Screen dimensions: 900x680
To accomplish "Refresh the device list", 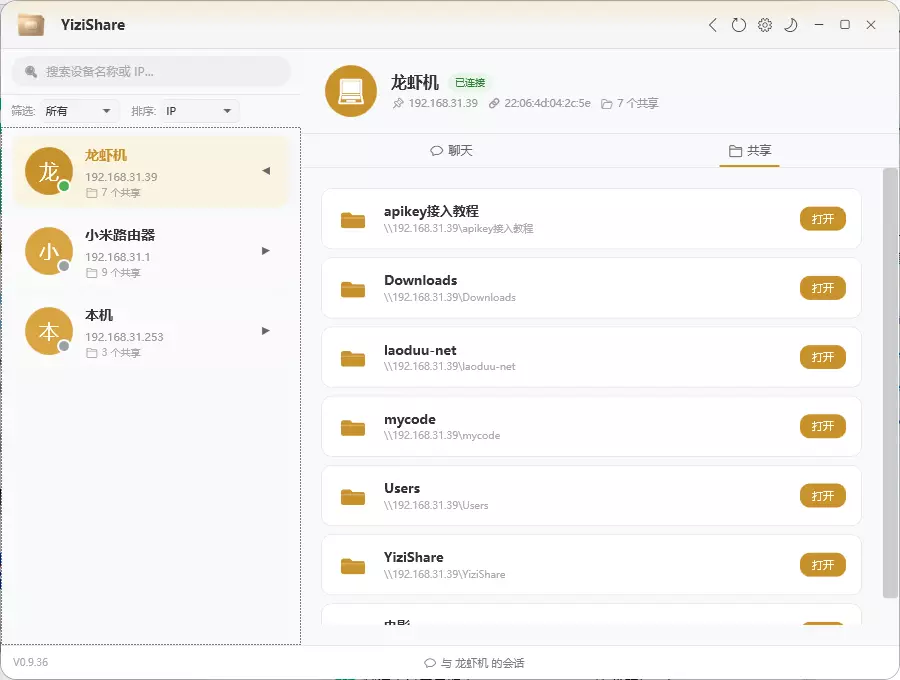I will click(x=739, y=25).
